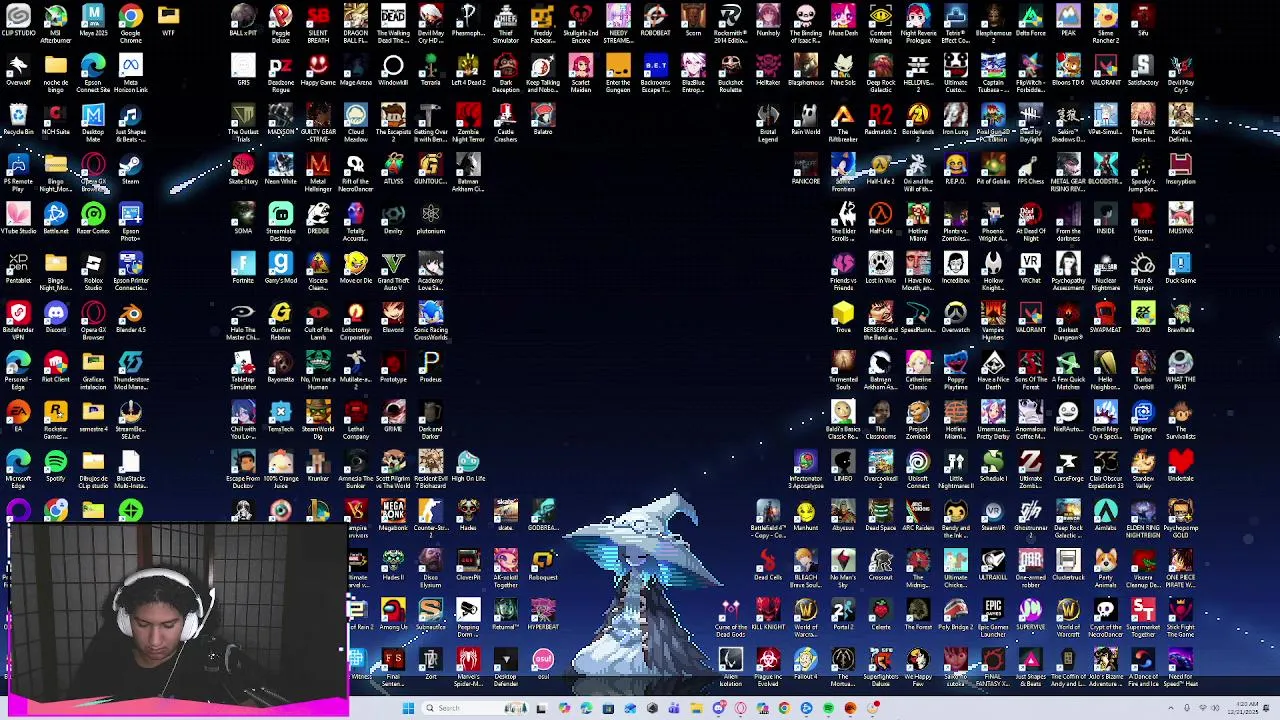1280x720 pixels.
Task: Open the SOMA game icon
Action: tap(243, 219)
